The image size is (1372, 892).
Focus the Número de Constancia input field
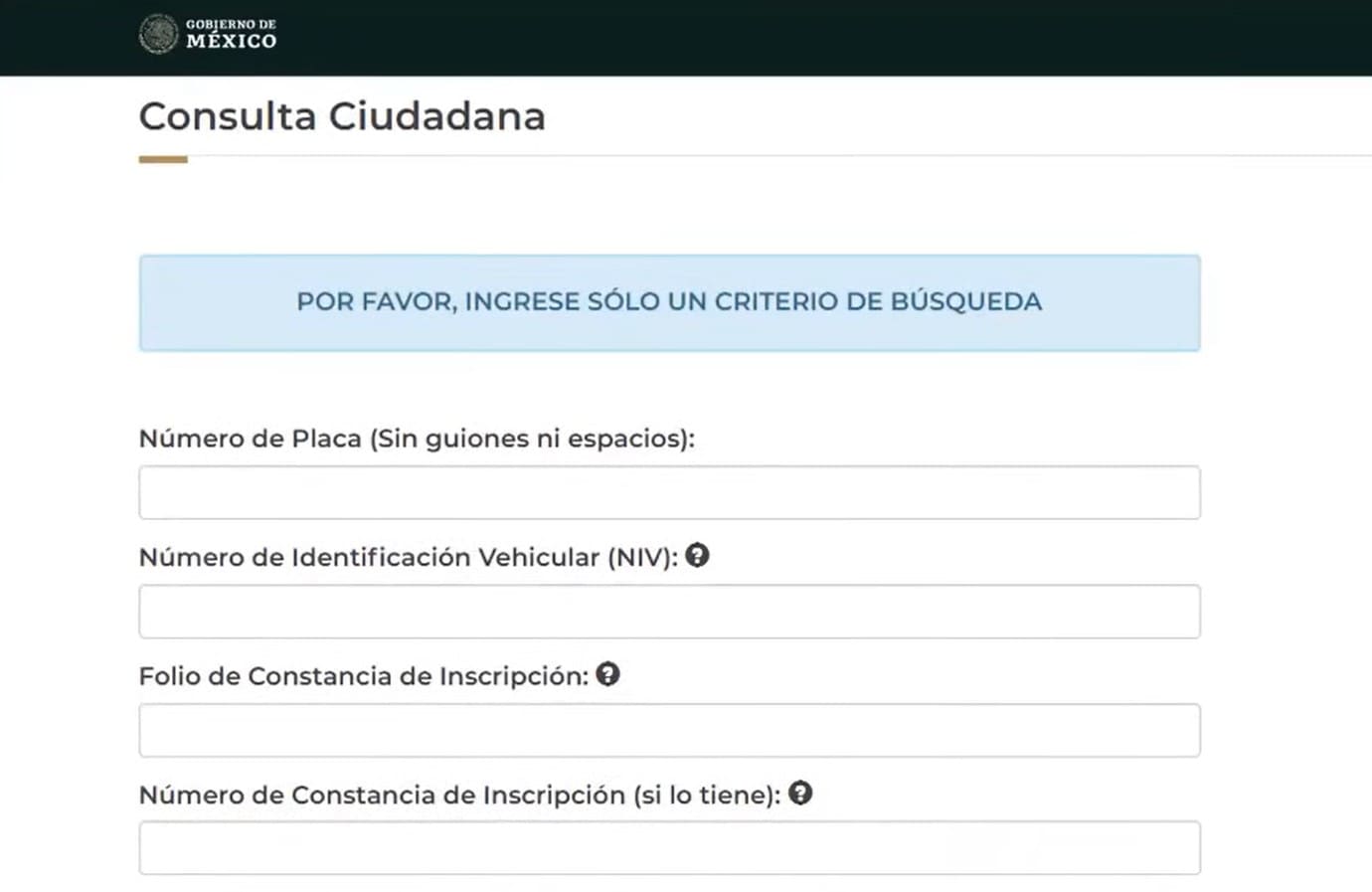pyautogui.click(x=668, y=847)
